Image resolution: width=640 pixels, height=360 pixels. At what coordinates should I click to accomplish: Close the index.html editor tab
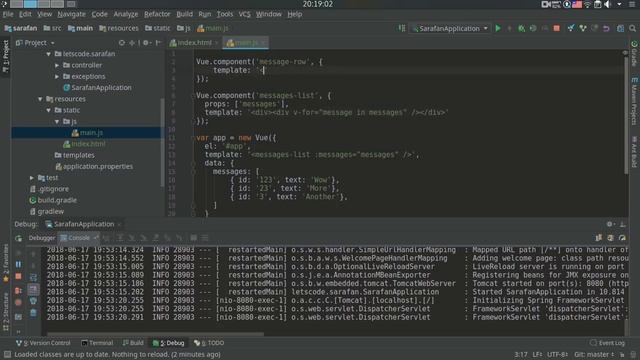pyautogui.click(x=217, y=42)
